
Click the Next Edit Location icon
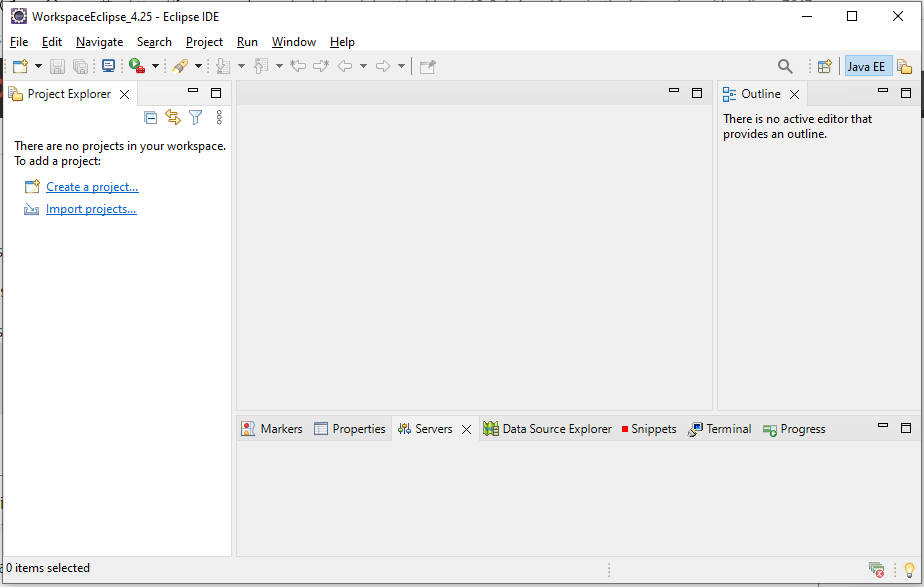(x=321, y=66)
